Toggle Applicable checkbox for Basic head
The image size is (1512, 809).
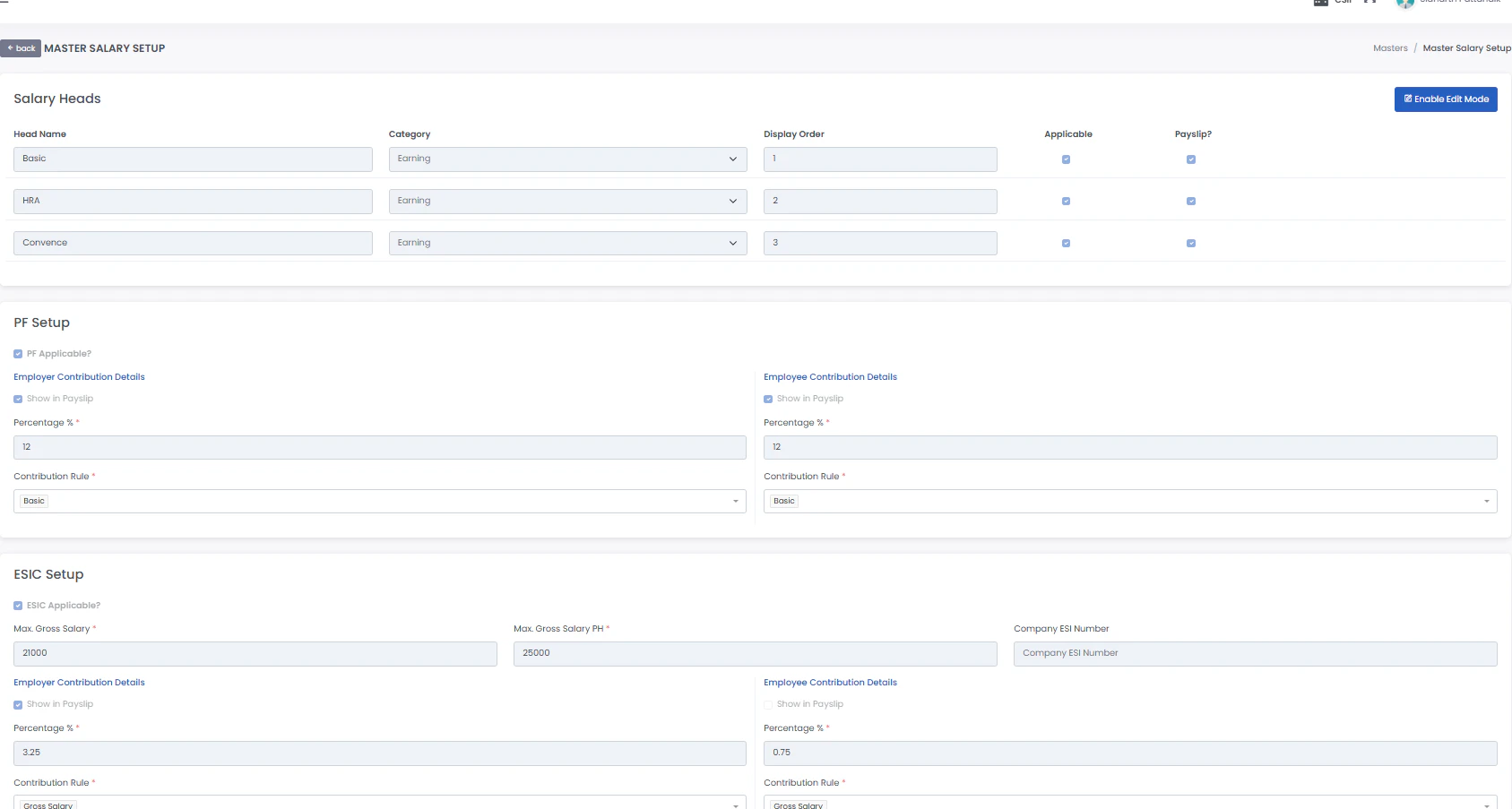coord(1066,159)
